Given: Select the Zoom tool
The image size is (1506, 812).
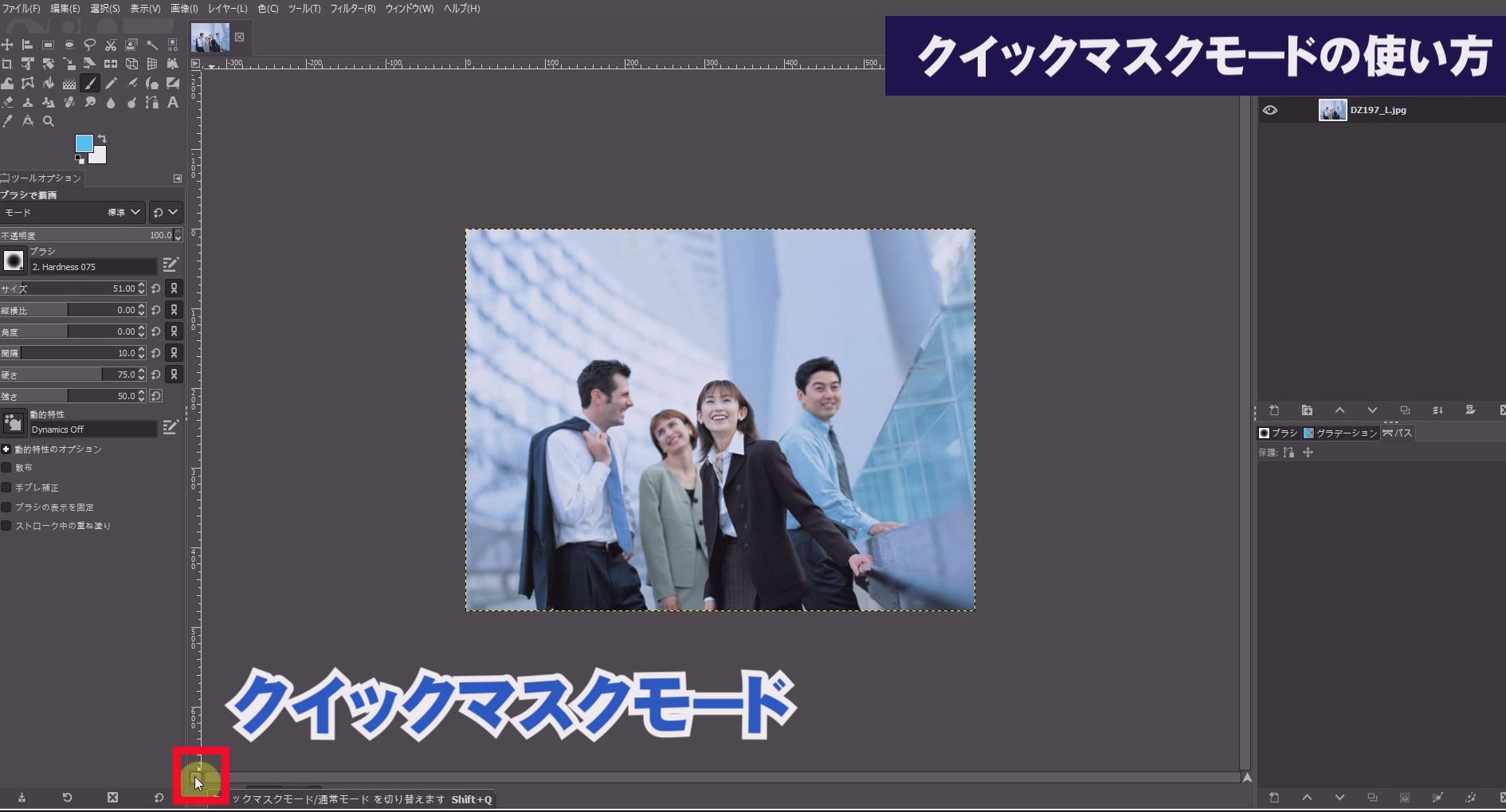Looking at the screenshot, I should [49, 121].
